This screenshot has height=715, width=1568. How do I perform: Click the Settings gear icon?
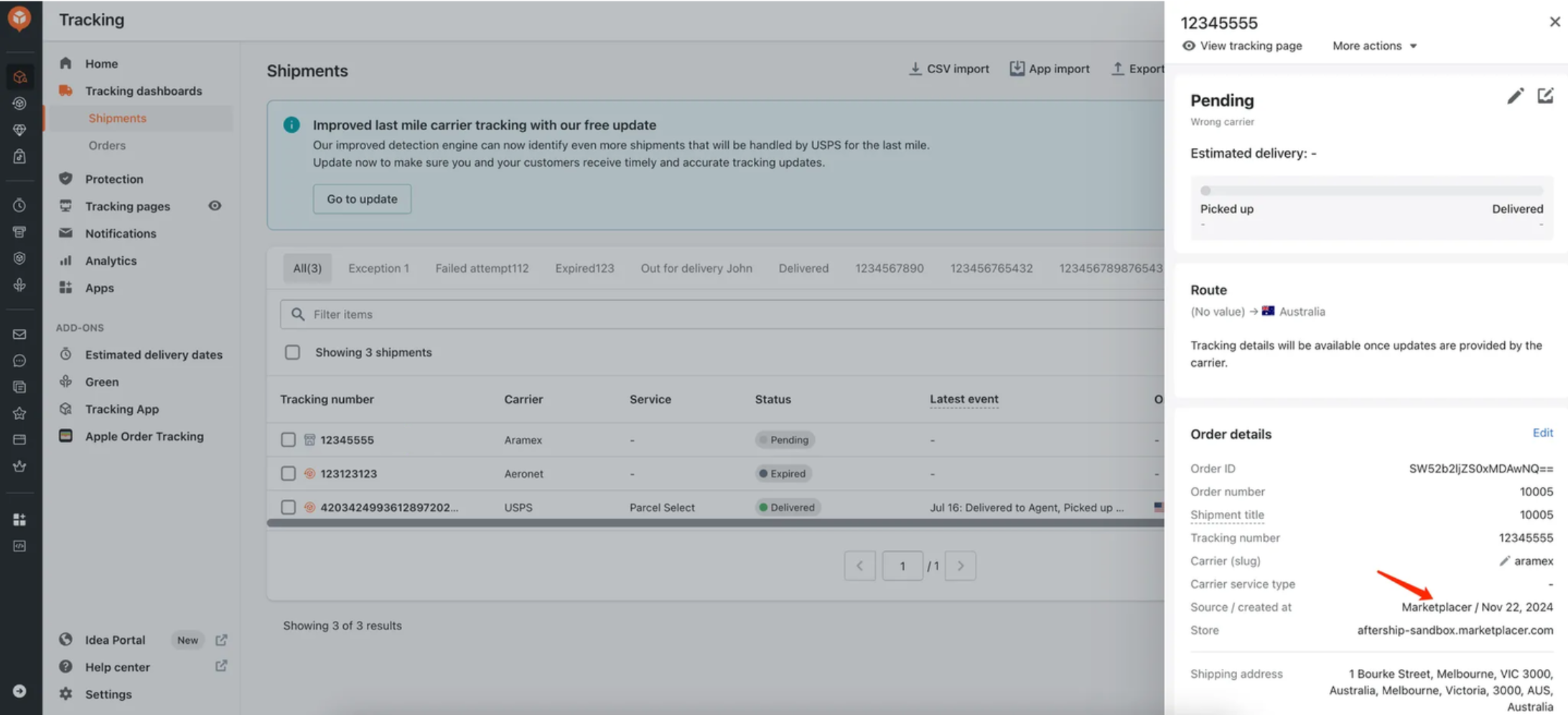[66, 694]
